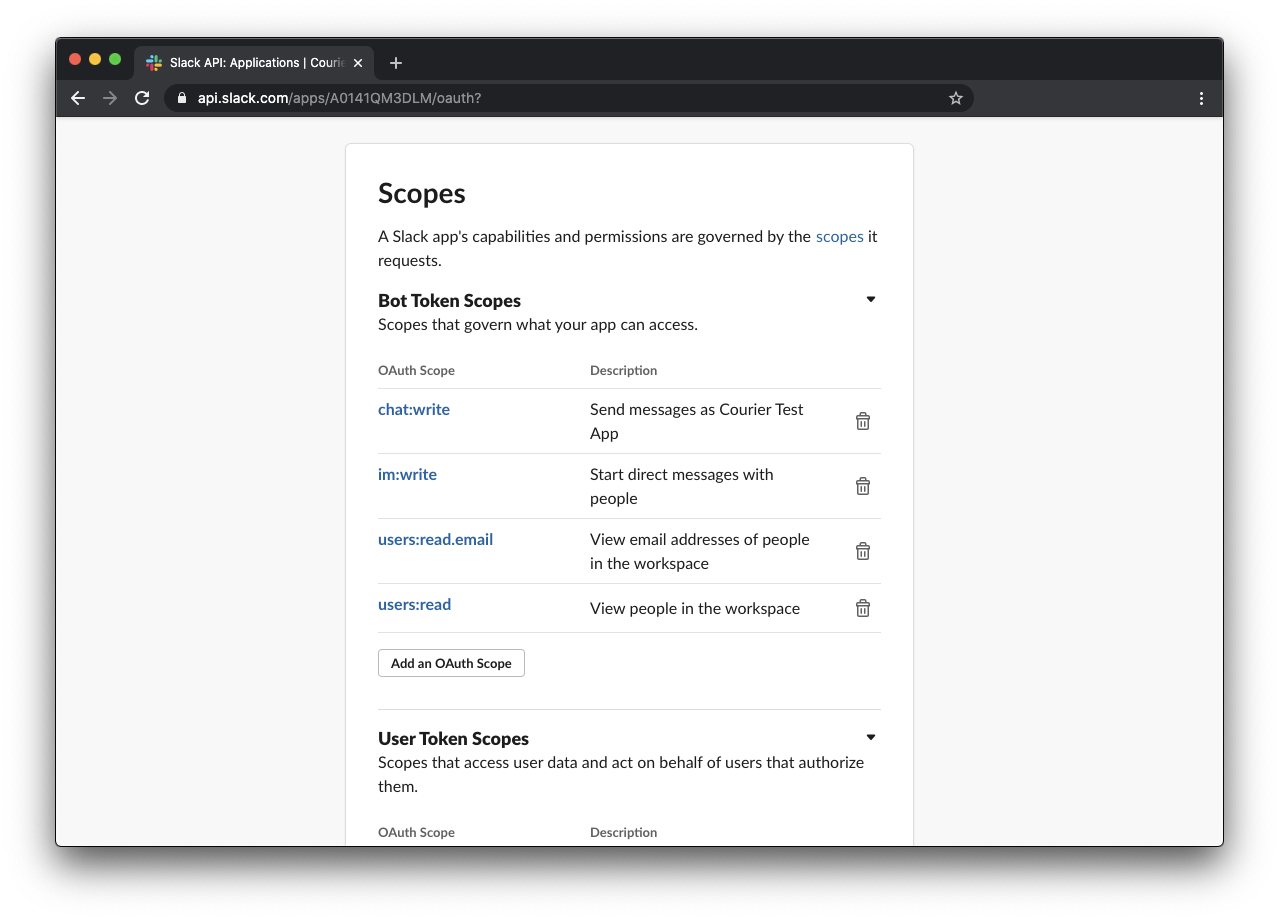
Task: Remove the users:read scope using trash icon
Action: 862,608
